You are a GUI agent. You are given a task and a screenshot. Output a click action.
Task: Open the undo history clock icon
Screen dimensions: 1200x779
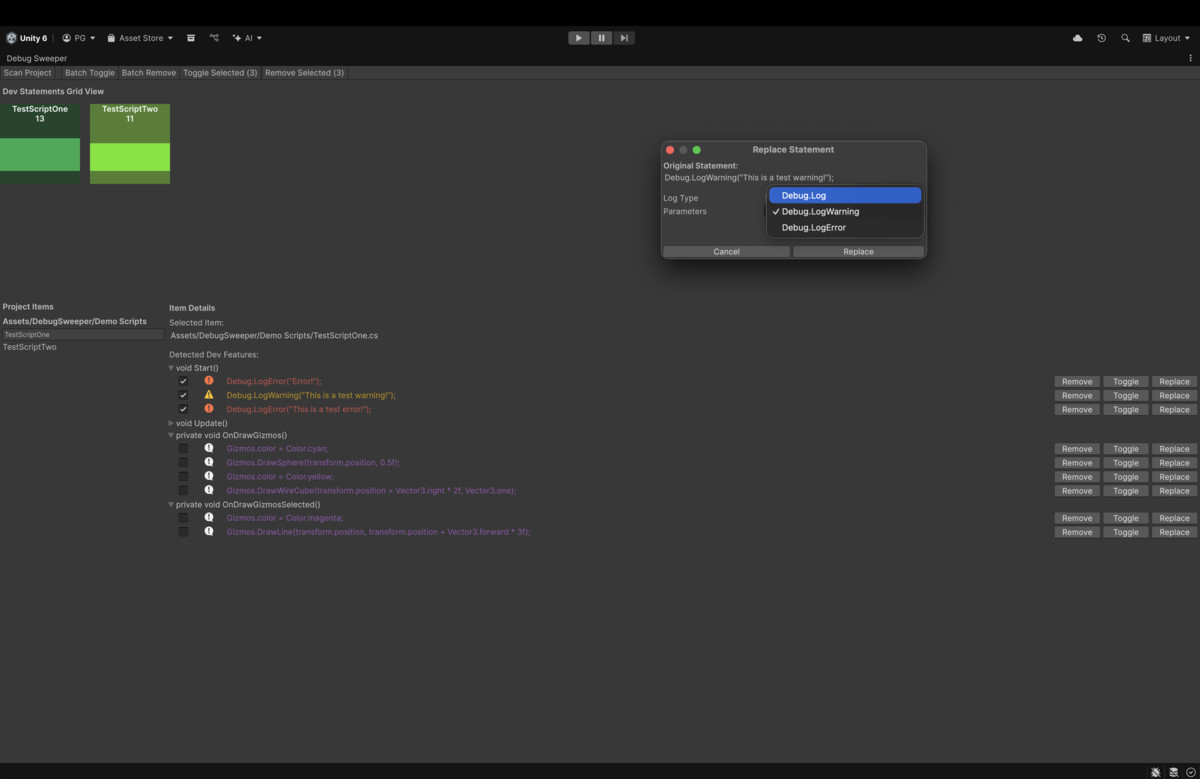tap(1101, 38)
